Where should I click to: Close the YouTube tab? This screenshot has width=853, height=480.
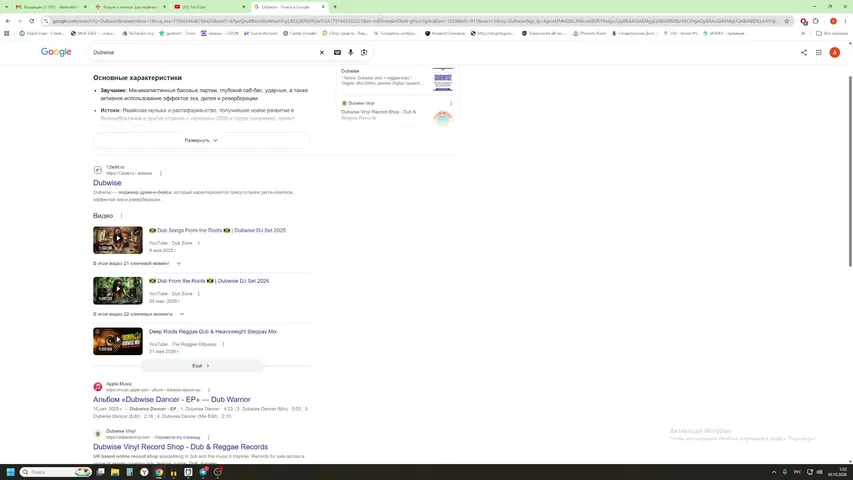(244, 7)
